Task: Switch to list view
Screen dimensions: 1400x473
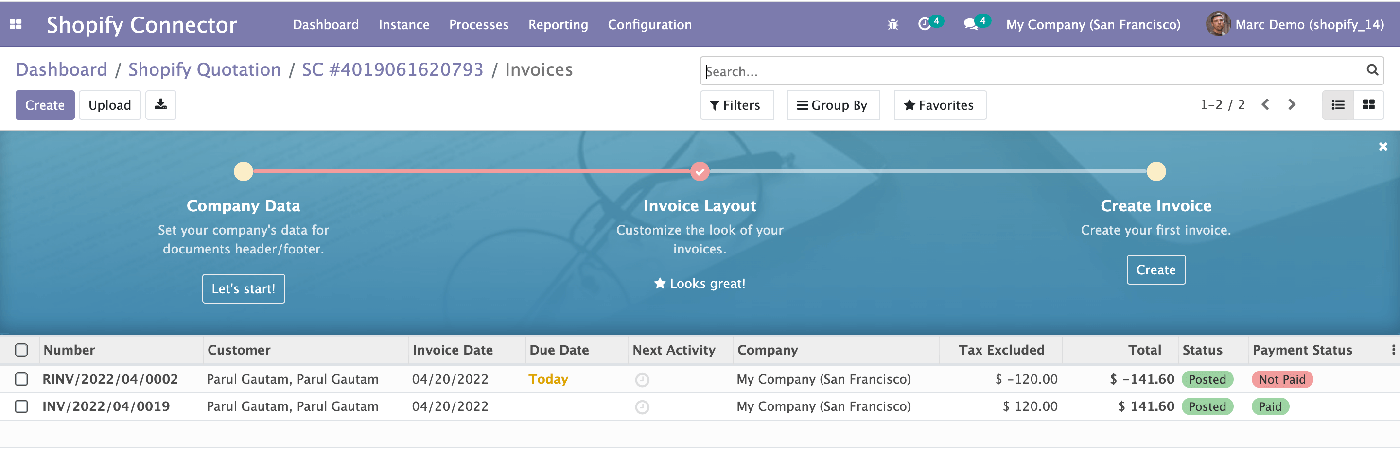Action: tap(1338, 104)
